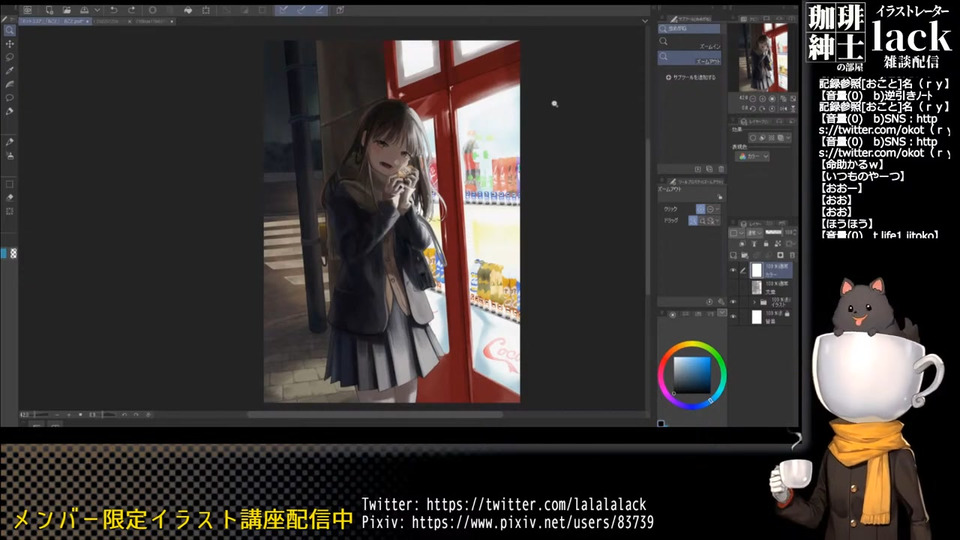The image size is (960, 540).
Task: Switch to the third canvas tab
Action: 154,21
